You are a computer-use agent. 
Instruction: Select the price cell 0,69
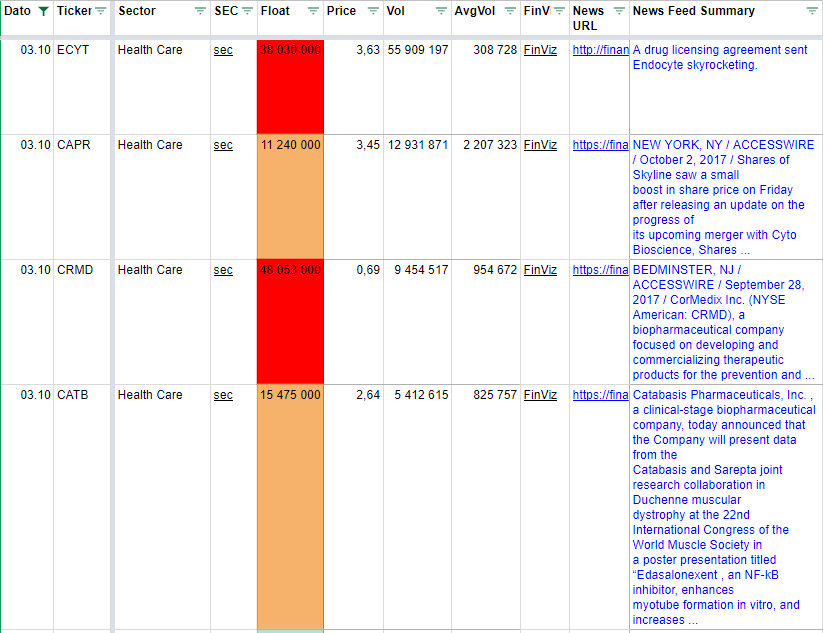[x=354, y=322]
